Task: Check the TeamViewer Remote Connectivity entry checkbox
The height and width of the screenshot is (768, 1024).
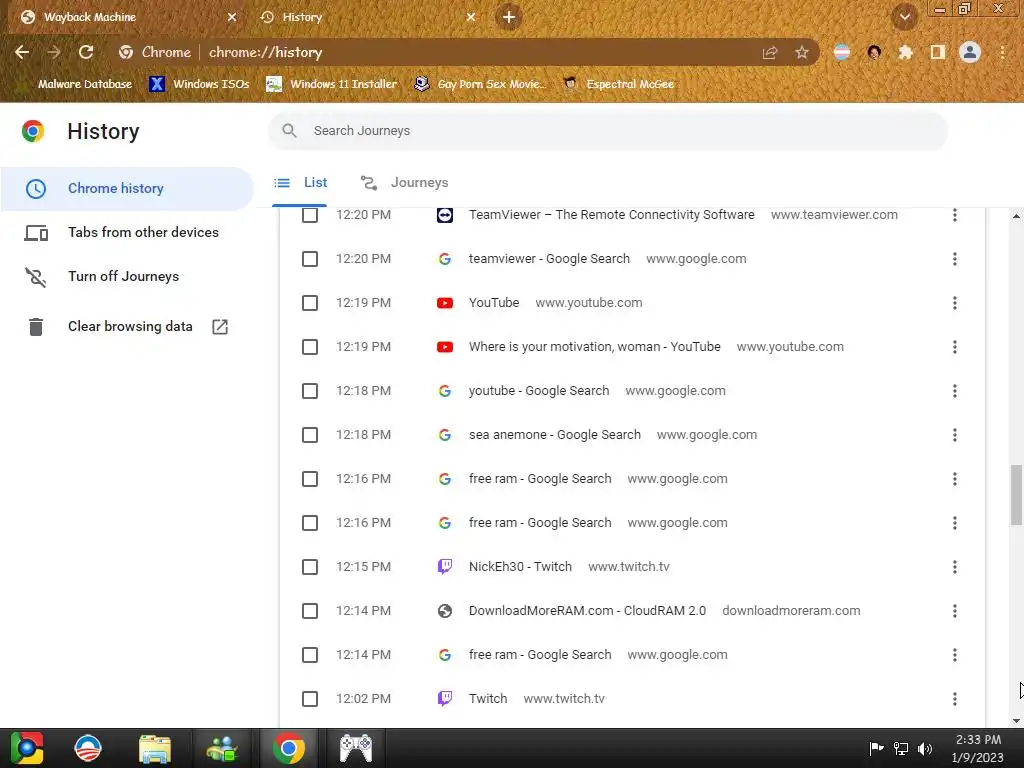Action: pyautogui.click(x=310, y=215)
